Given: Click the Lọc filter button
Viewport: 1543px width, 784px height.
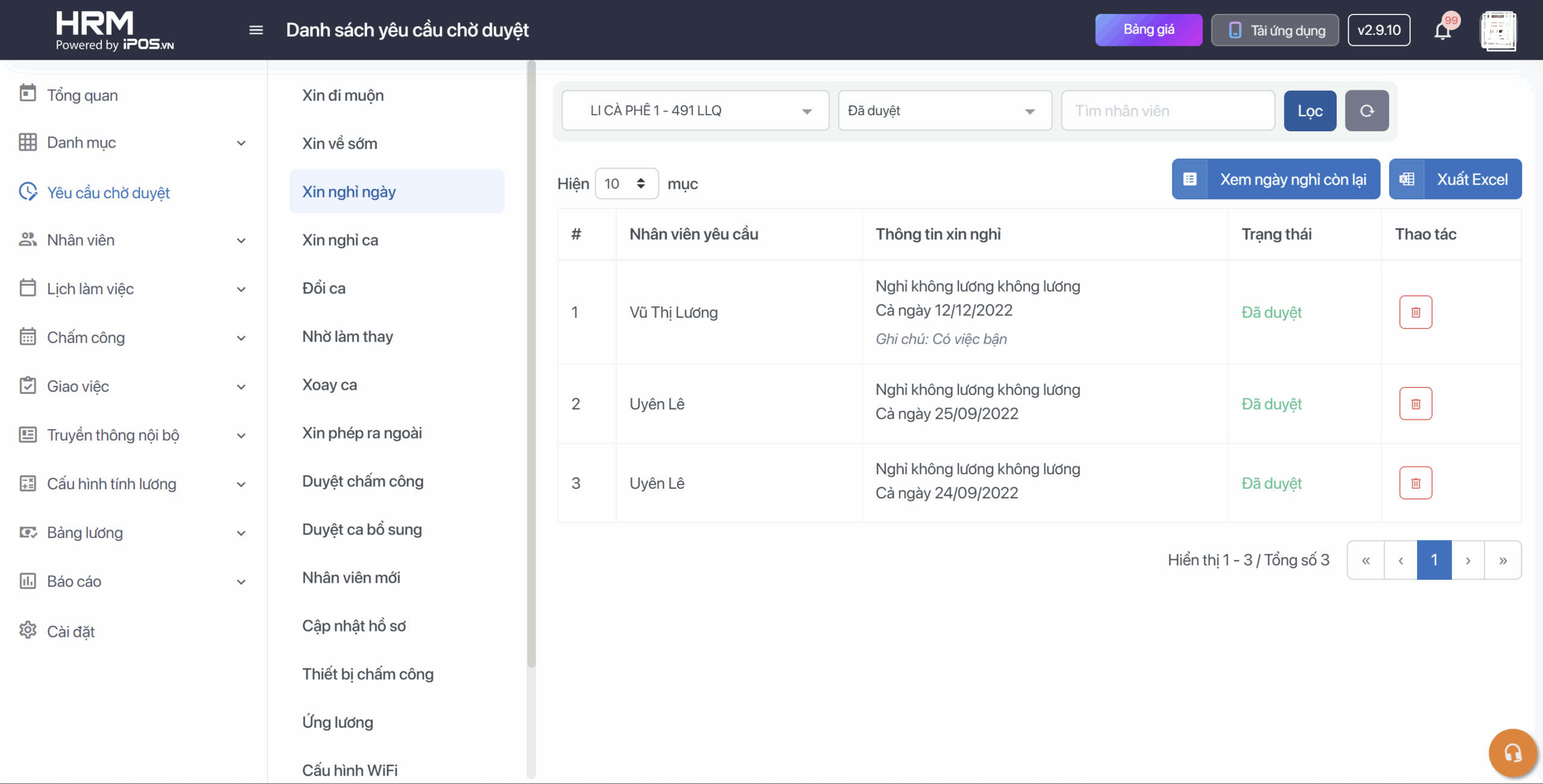Looking at the screenshot, I should [x=1310, y=111].
